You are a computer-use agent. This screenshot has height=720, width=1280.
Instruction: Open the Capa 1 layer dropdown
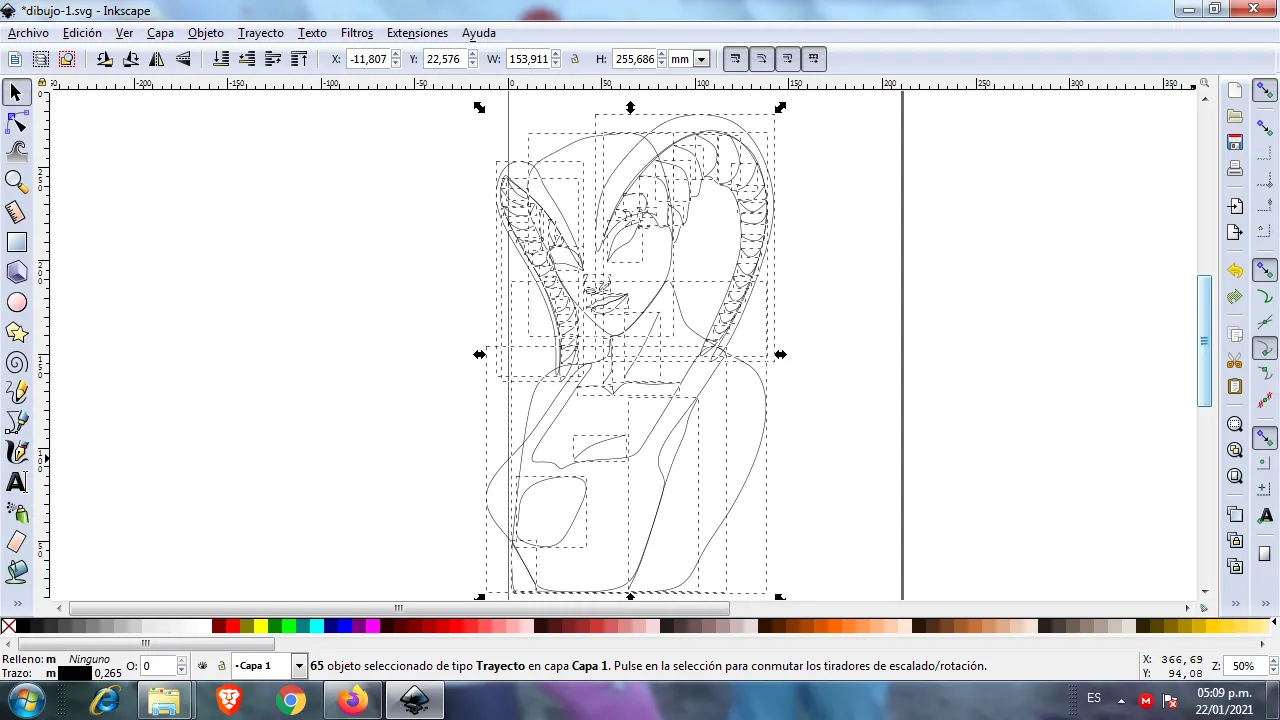[x=299, y=666]
